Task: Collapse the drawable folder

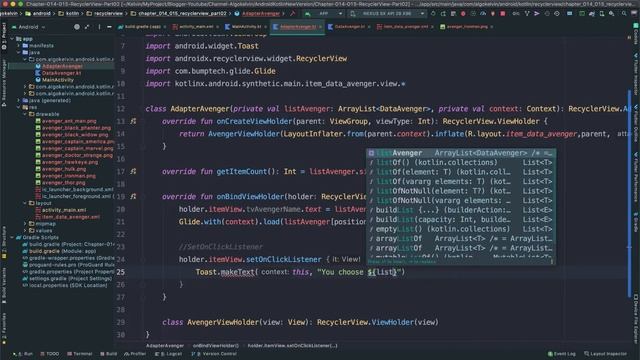Action: point(25,114)
